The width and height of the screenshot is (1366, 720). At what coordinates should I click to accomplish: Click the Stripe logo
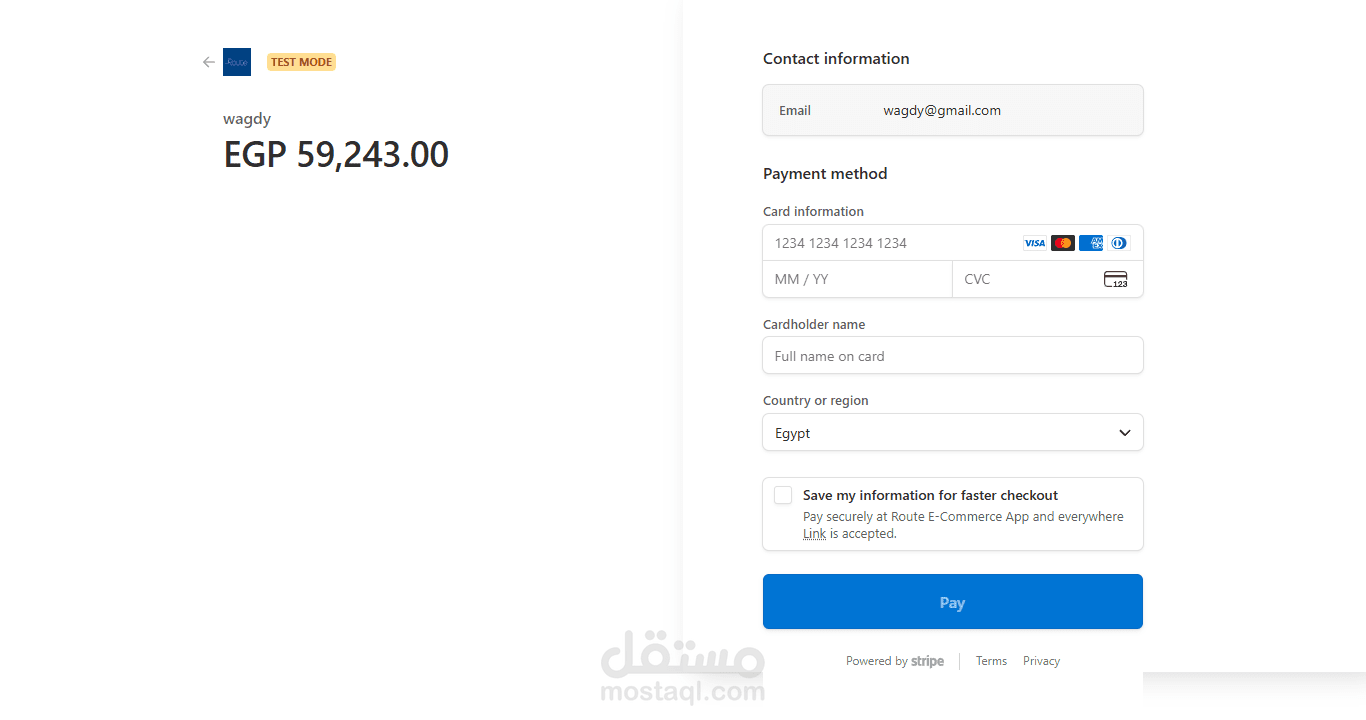click(927, 661)
